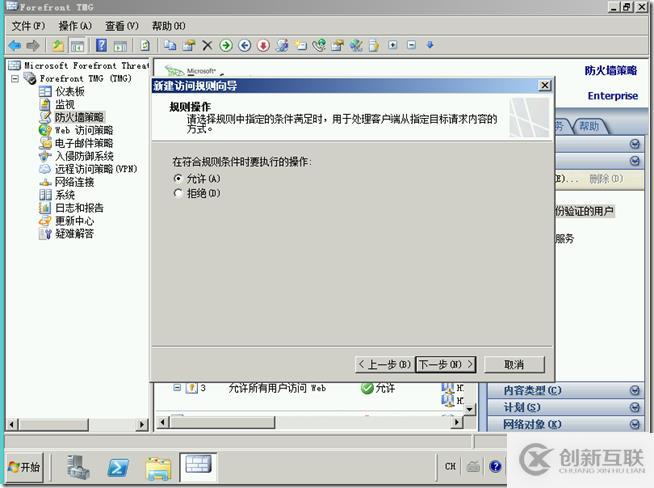Click tree pane scroll-left arrow
The height and width of the screenshot is (488, 654).
pyautogui.click(x=12, y=425)
